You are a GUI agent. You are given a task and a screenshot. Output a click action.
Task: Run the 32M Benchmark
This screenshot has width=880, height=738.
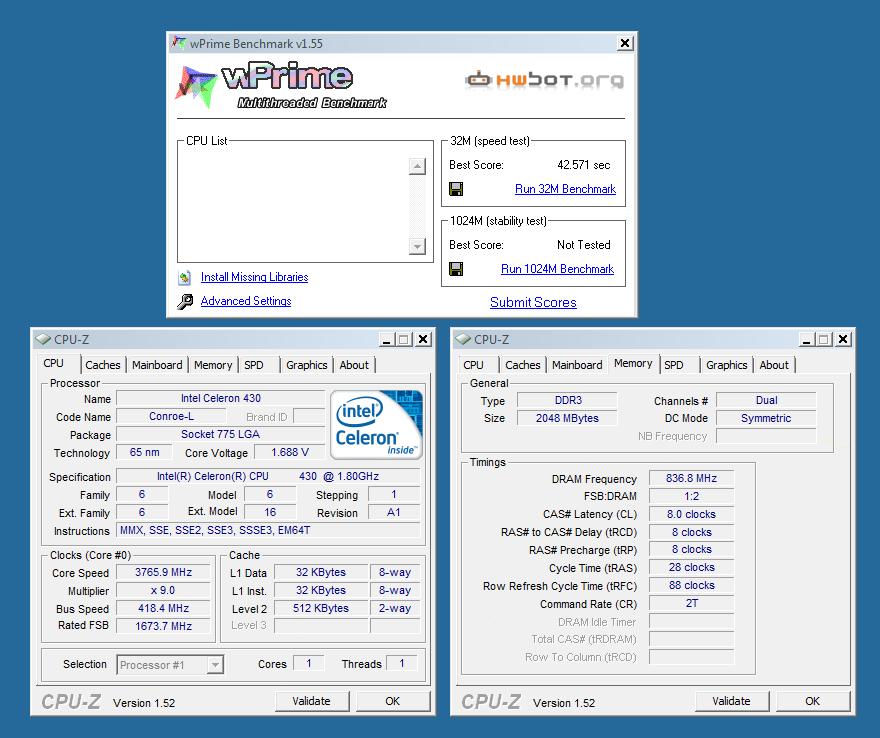pyautogui.click(x=565, y=189)
